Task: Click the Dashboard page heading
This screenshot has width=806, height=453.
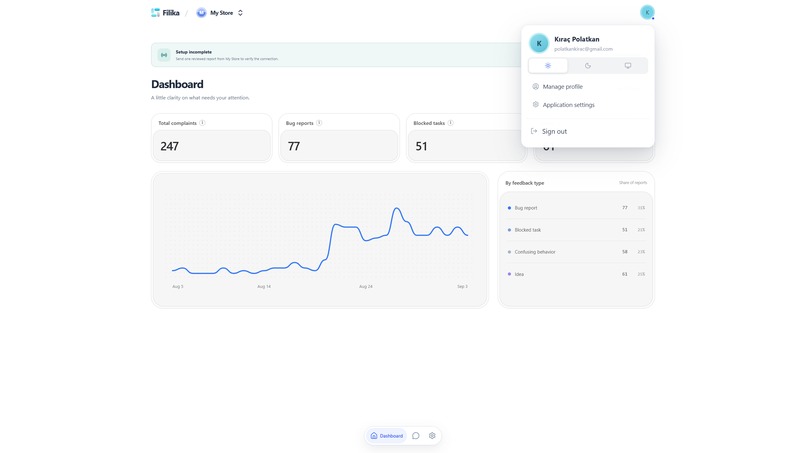Action: [x=177, y=84]
